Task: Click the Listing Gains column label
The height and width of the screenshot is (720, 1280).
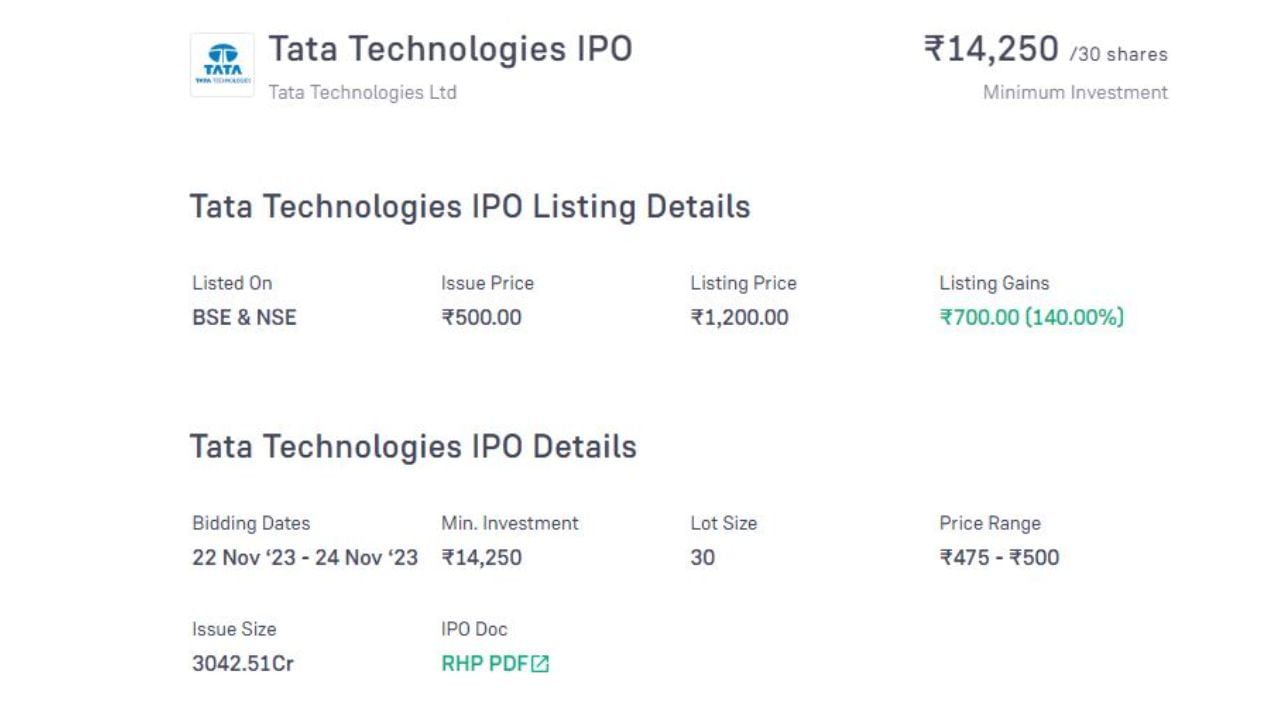Action: pyautogui.click(x=994, y=283)
